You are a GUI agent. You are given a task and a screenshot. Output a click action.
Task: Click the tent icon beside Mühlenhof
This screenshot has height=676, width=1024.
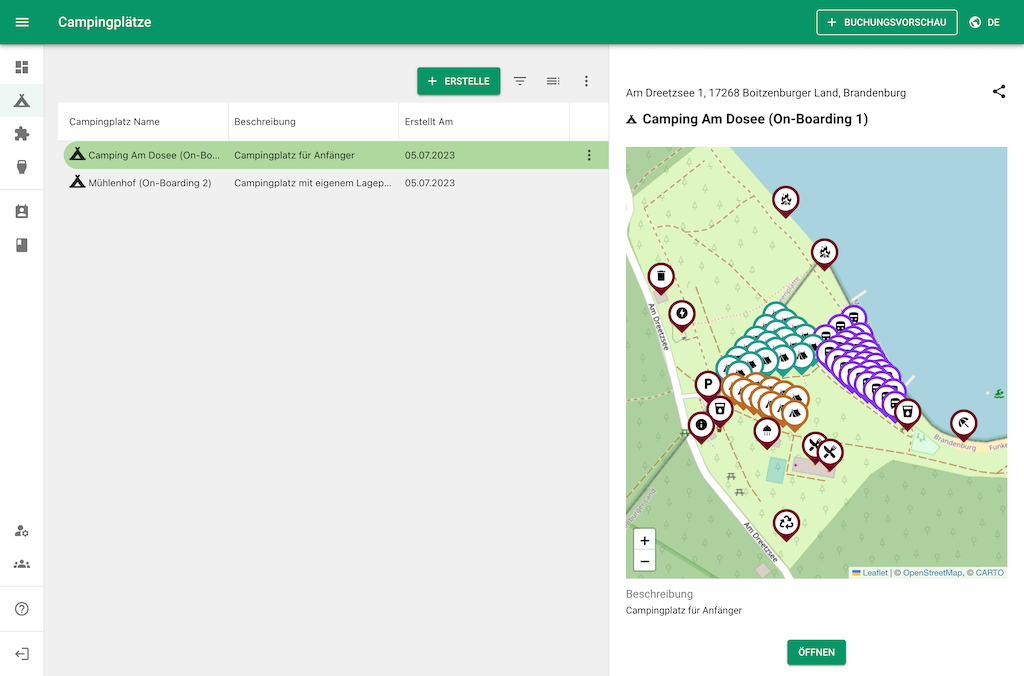tap(78, 182)
